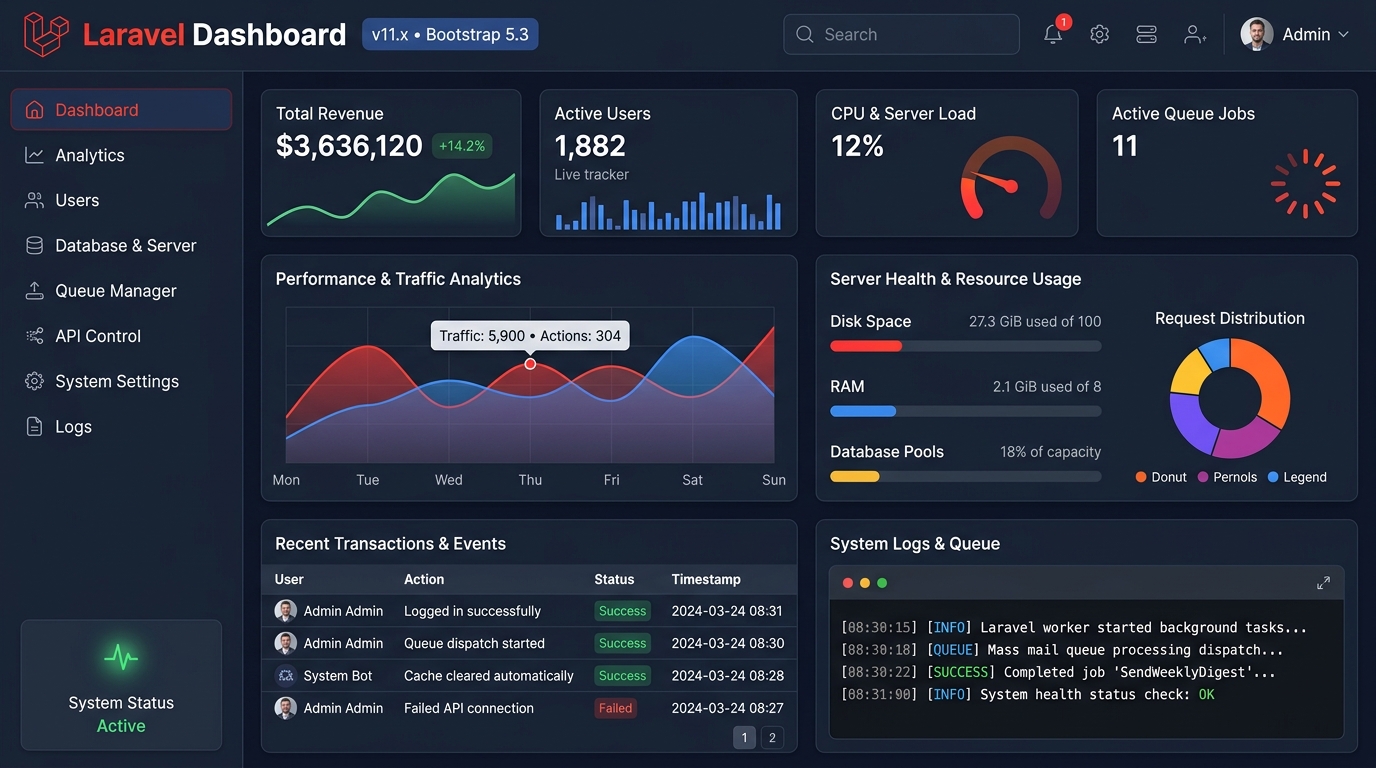1376x768 pixels.
Task: Click the queue jobs spinner icon
Action: 1305,184
